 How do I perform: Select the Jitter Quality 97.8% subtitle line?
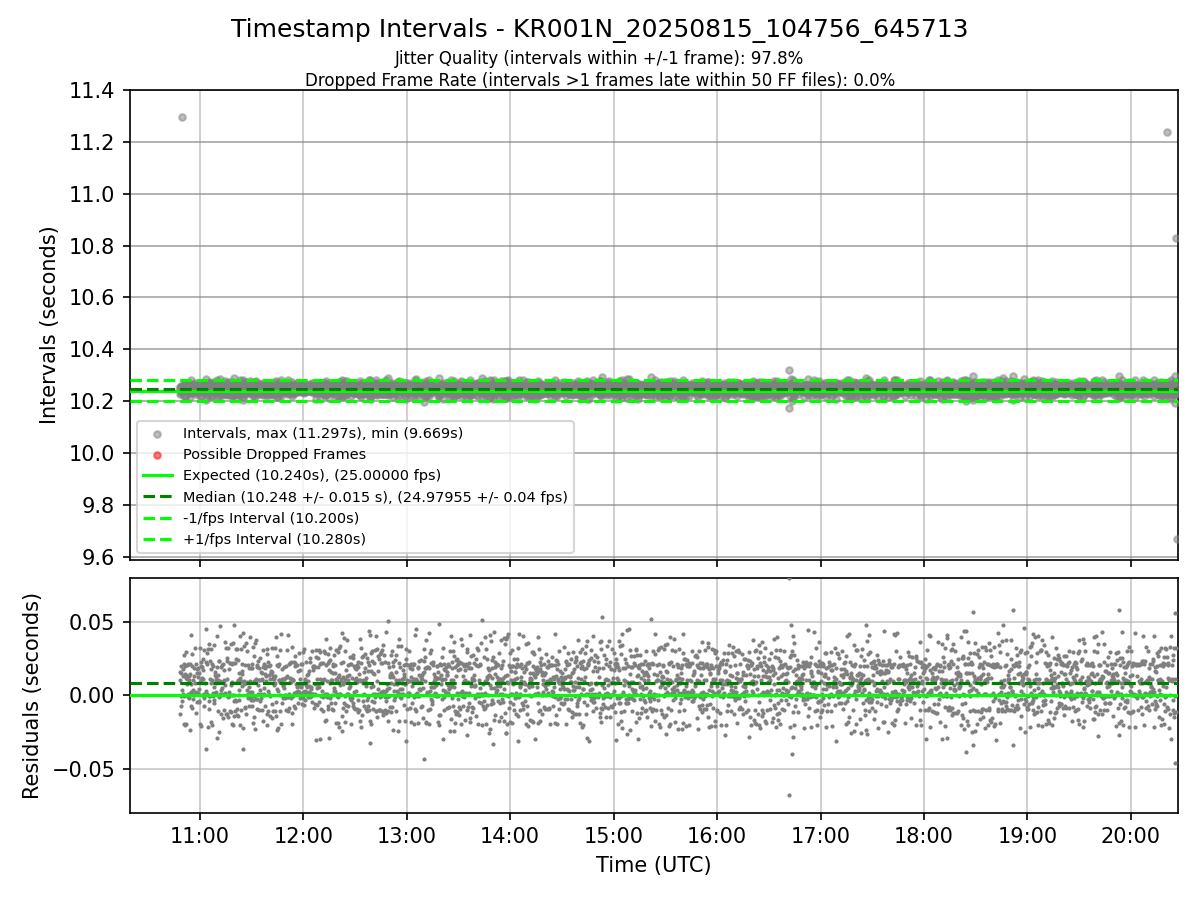[599, 58]
